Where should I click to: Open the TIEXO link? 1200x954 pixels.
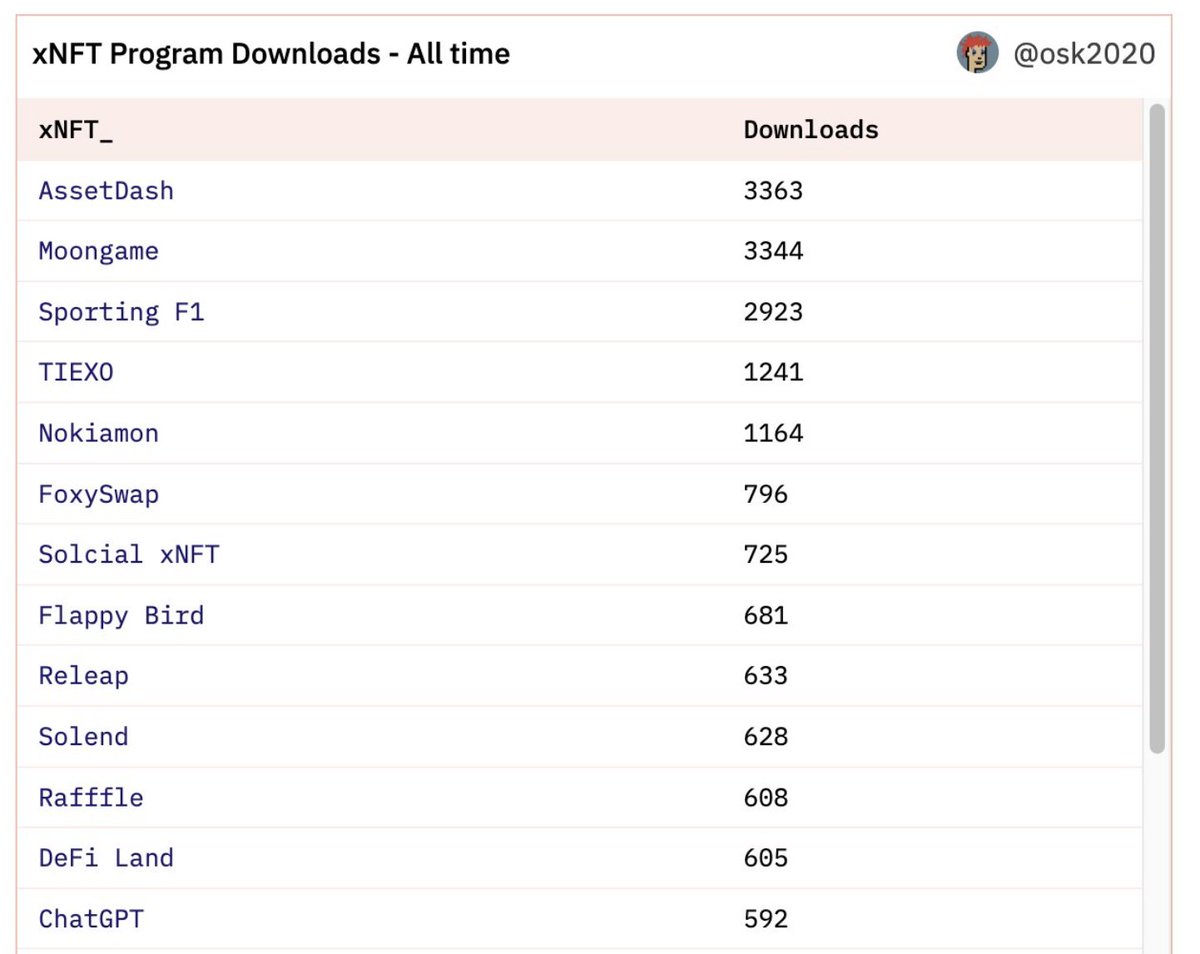(74, 373)
